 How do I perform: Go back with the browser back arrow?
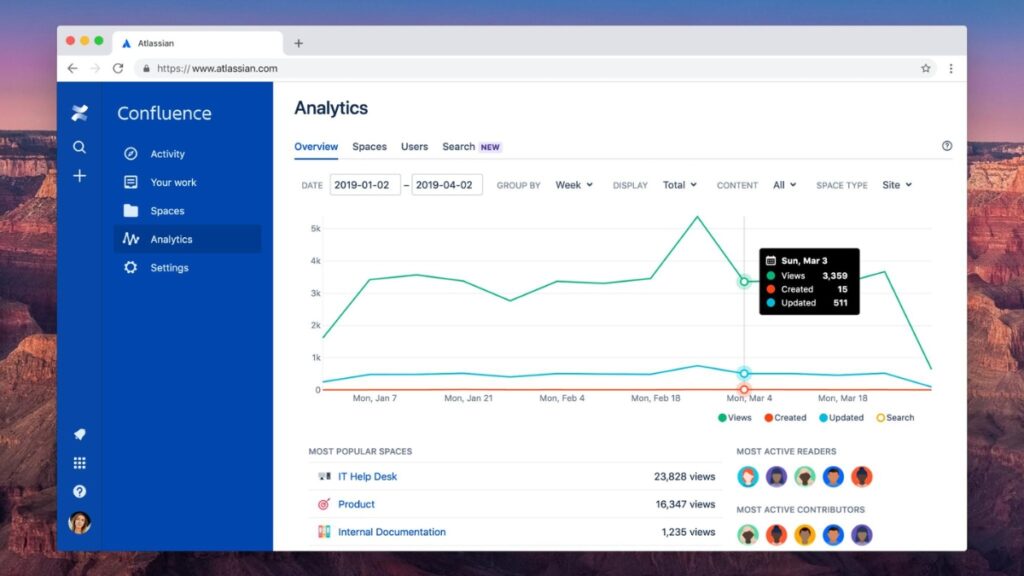click(x=72, y=68)
